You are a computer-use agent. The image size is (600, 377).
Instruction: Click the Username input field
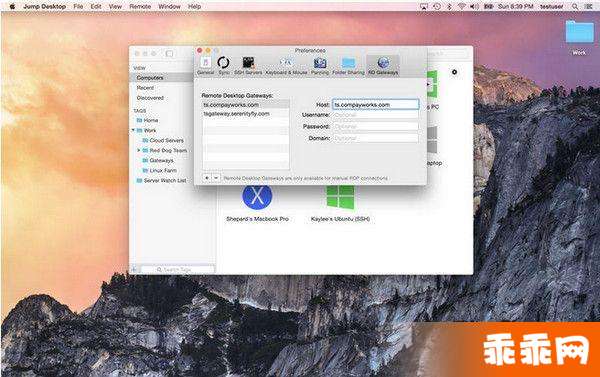(x=375, y=115)
